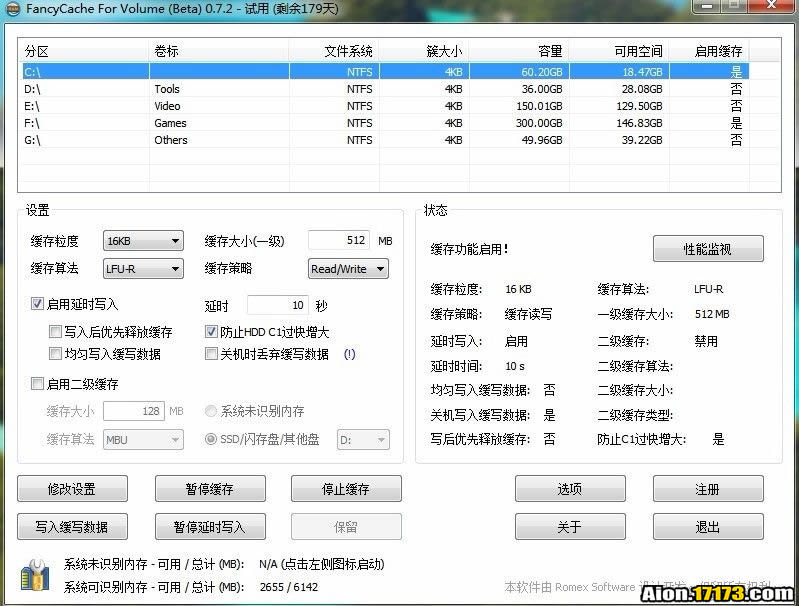Click the 分区 column header
This screenshot has width=799, height=606.
tap(84, 51)
